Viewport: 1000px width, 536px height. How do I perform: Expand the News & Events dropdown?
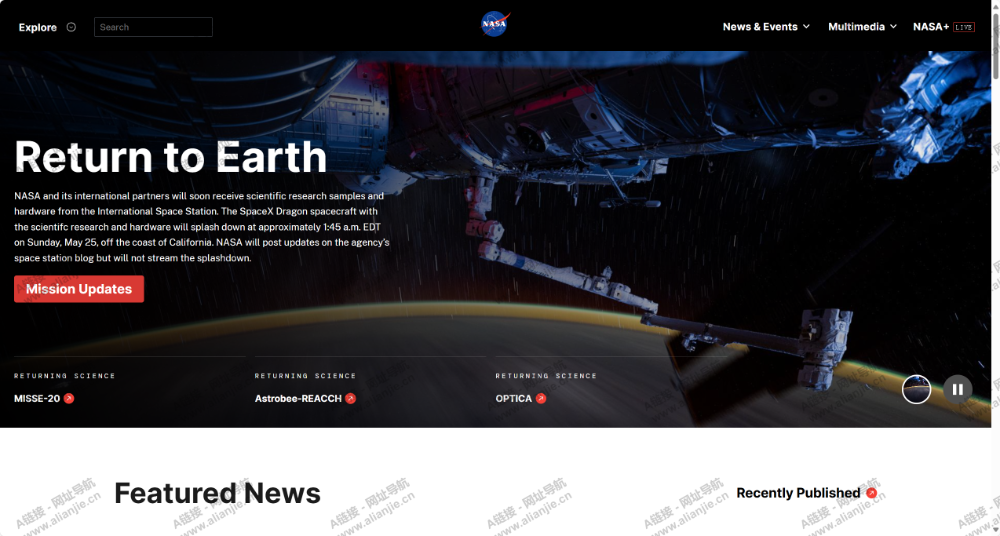[766, 27]
